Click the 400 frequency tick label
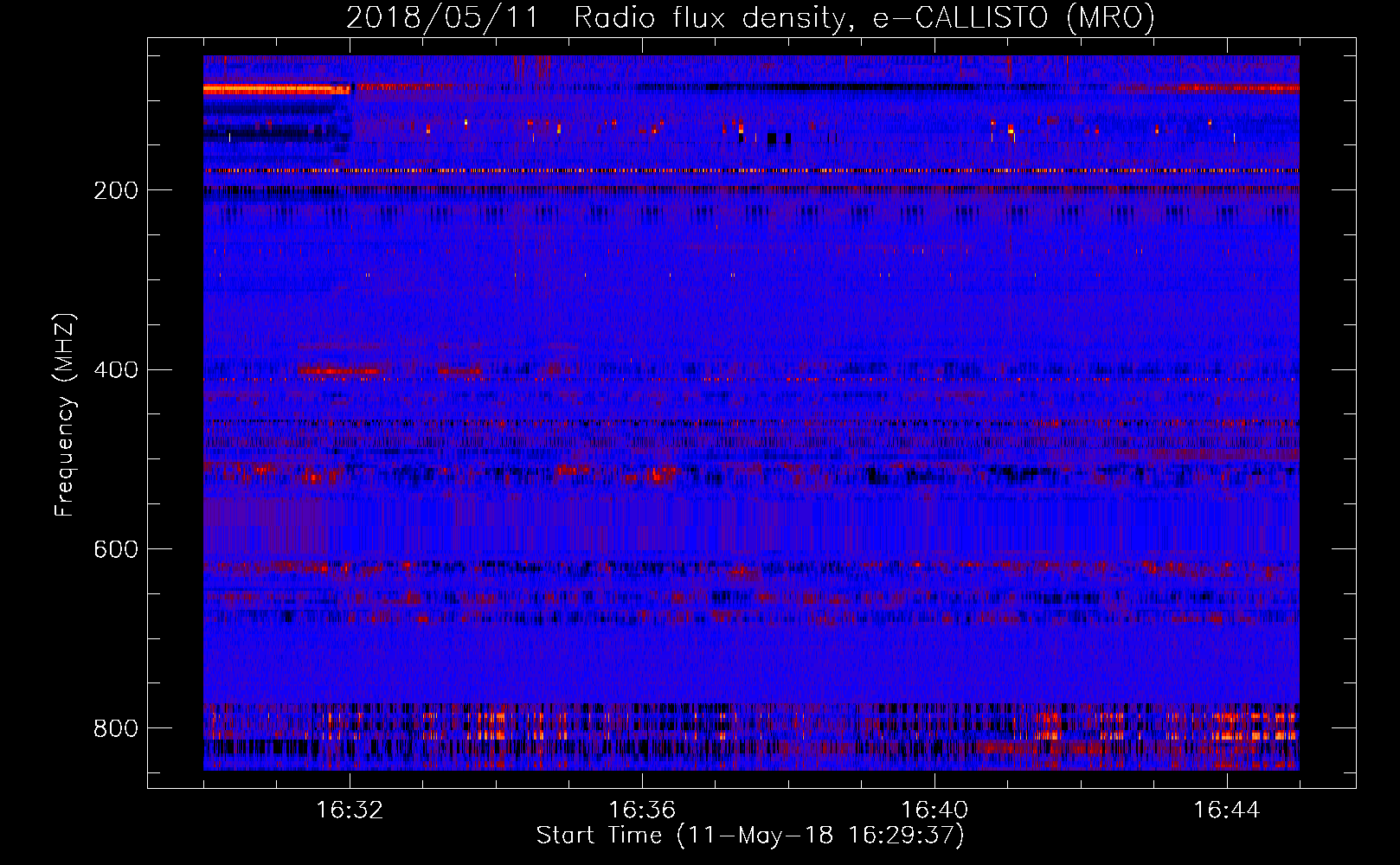This screenshot has width=1400, height=865. coord(116,370)
